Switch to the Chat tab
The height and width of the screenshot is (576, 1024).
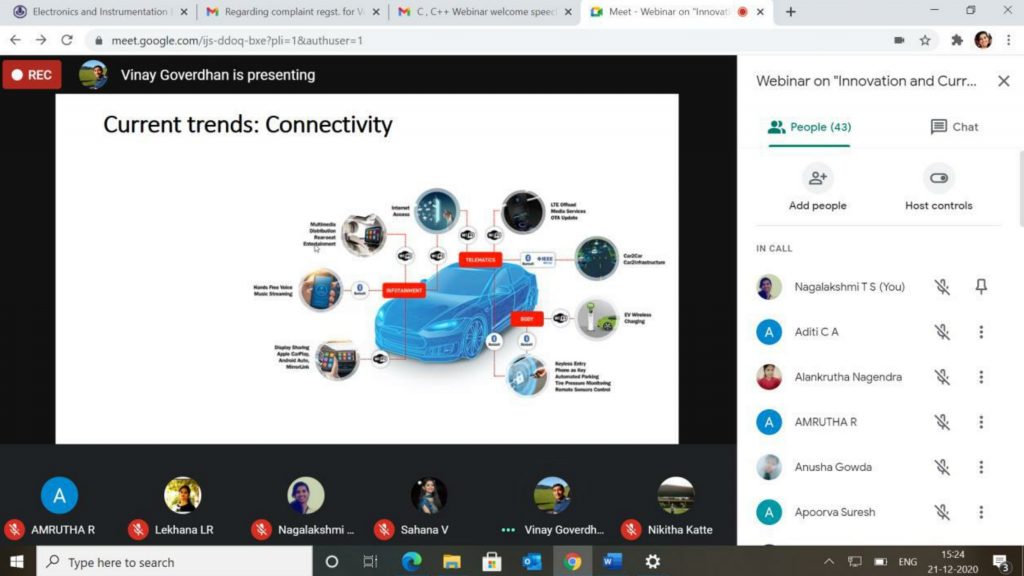coord(954,127)
